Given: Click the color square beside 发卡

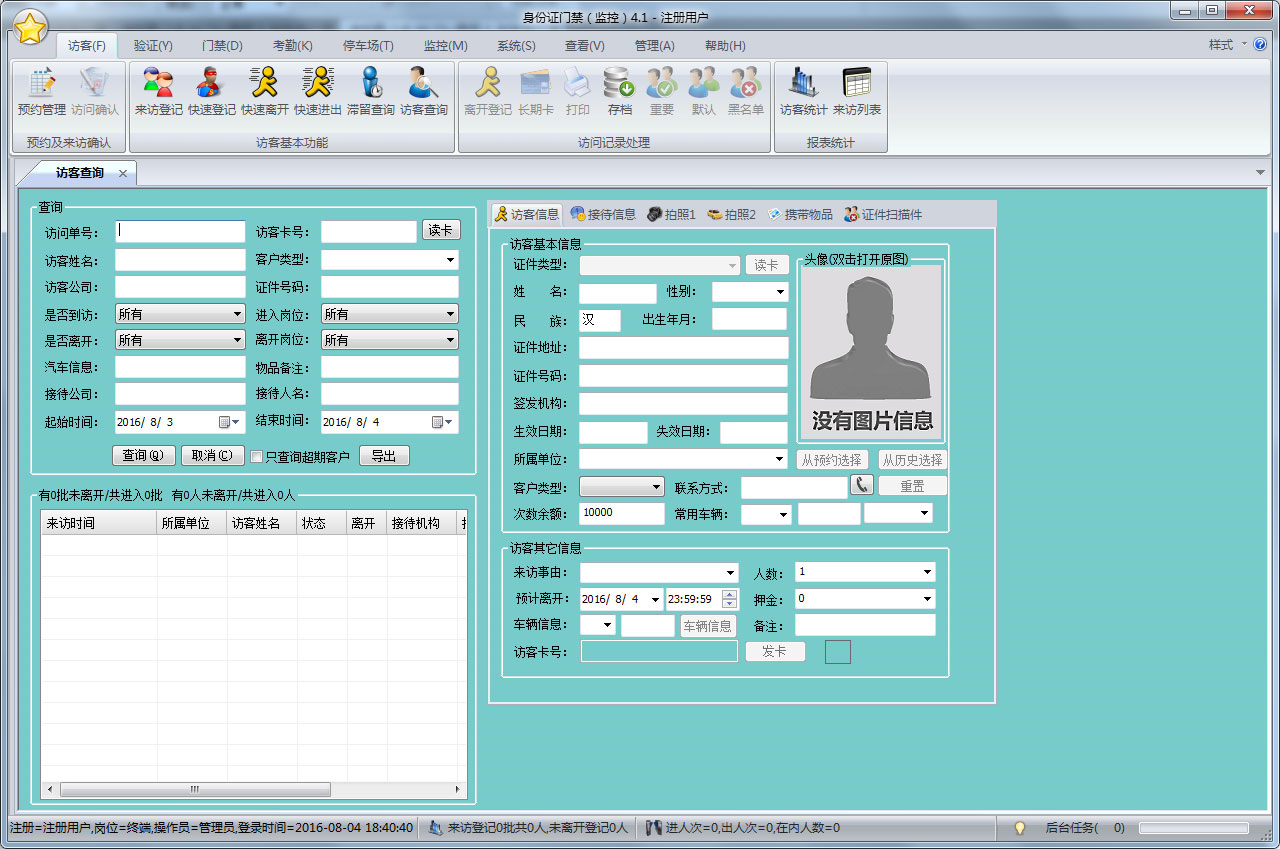Looking at the screenshot, I should click(837, 652).
